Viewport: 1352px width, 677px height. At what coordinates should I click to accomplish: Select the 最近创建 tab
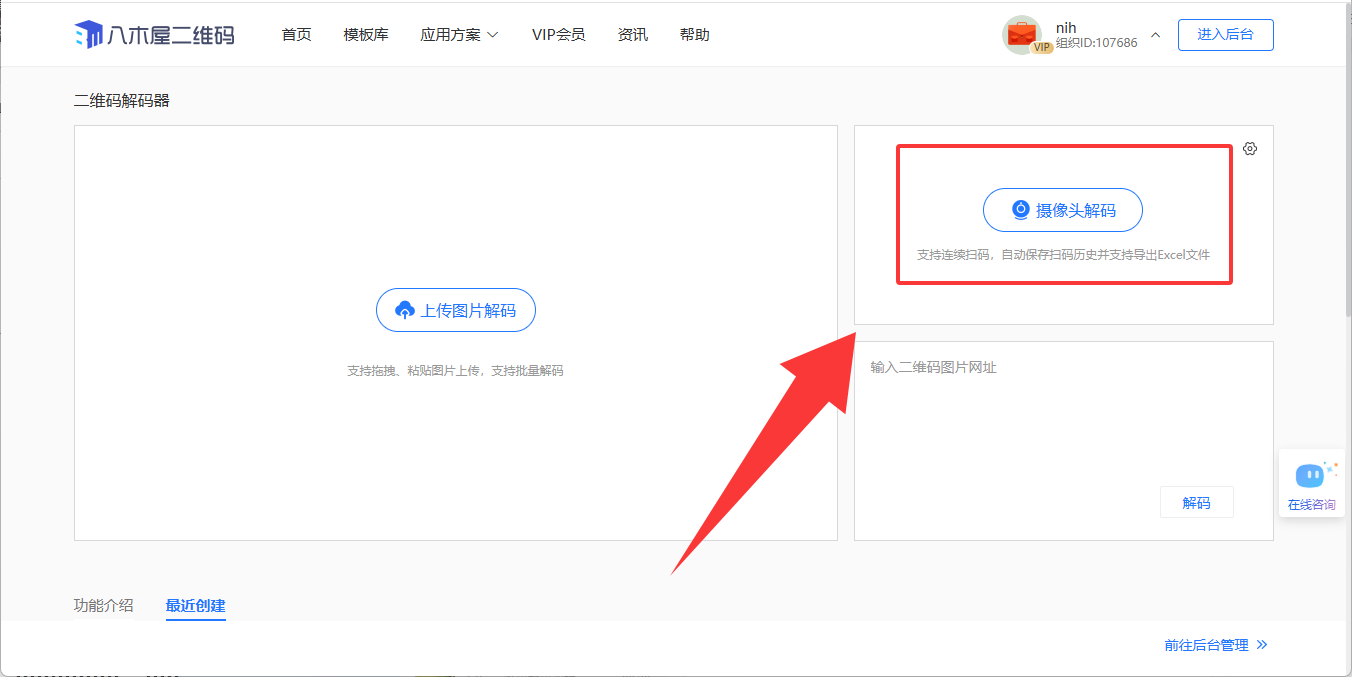(196, 605)
